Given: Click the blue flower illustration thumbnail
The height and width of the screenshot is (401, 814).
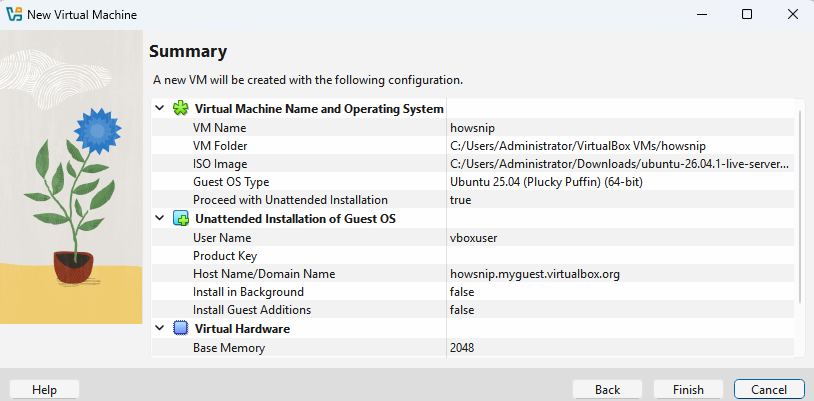Looking at the screenshot, I should coord(71,177).
